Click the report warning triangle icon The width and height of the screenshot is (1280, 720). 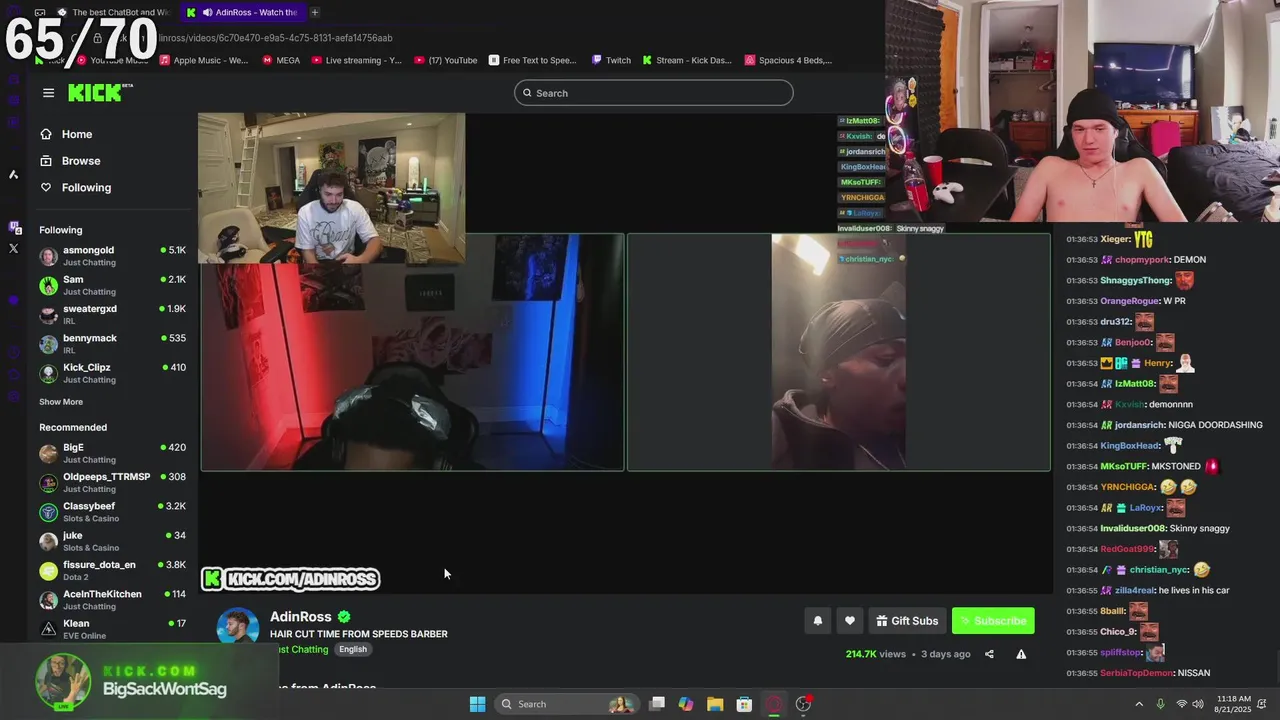point(1021,654)
